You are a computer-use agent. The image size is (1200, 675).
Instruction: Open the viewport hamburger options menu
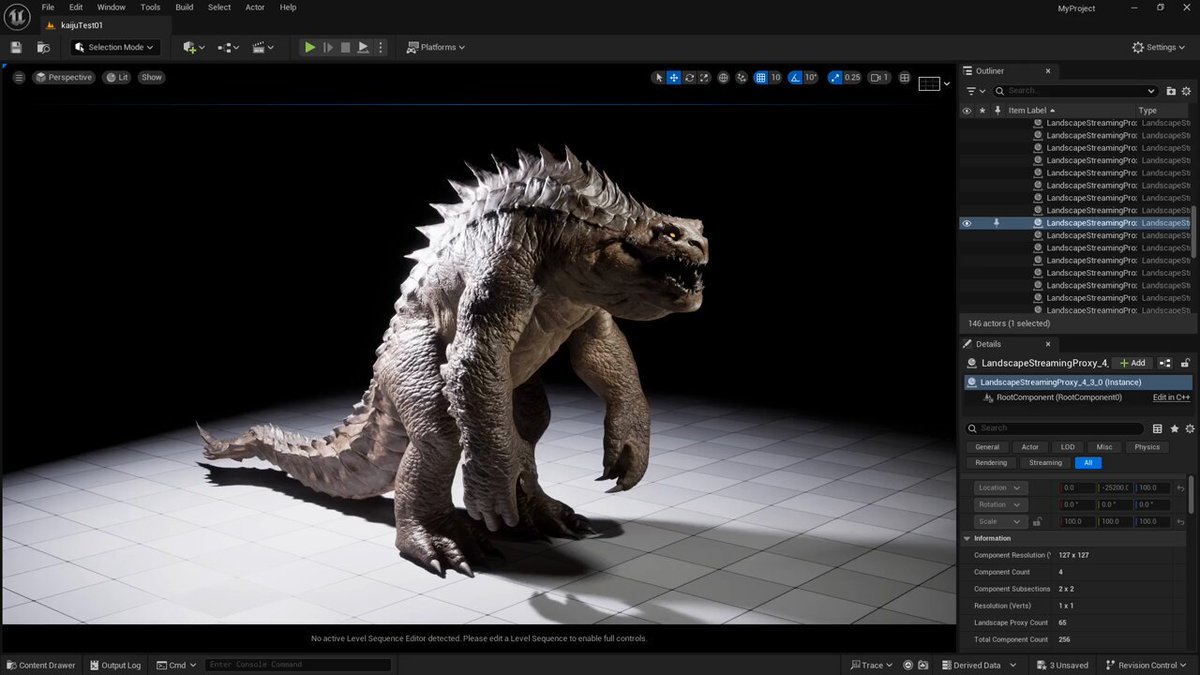click(18, 77)
